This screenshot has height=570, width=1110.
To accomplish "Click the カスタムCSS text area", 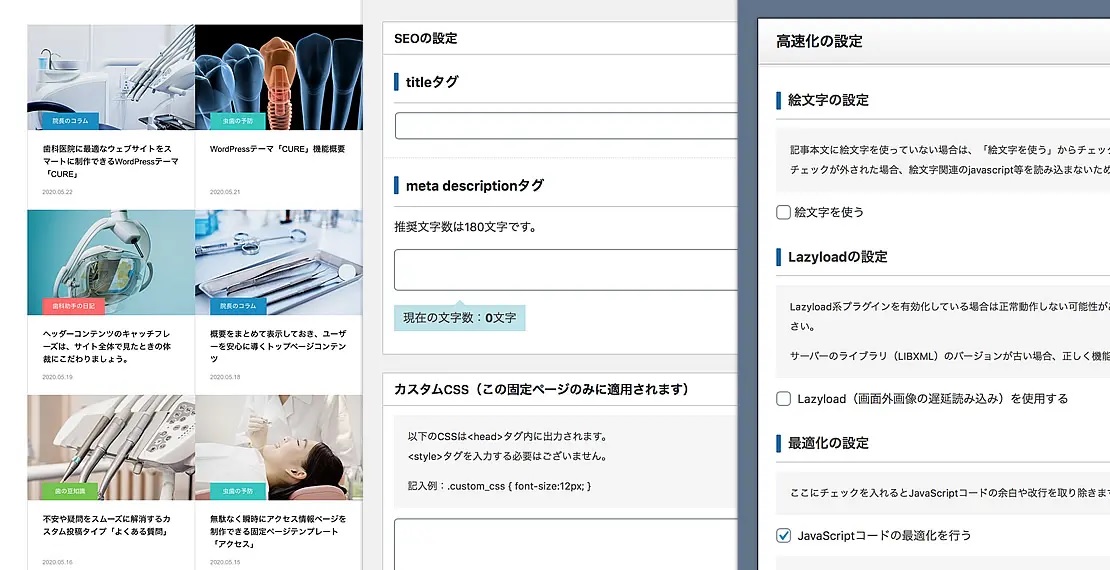I will tap(565, 543).
